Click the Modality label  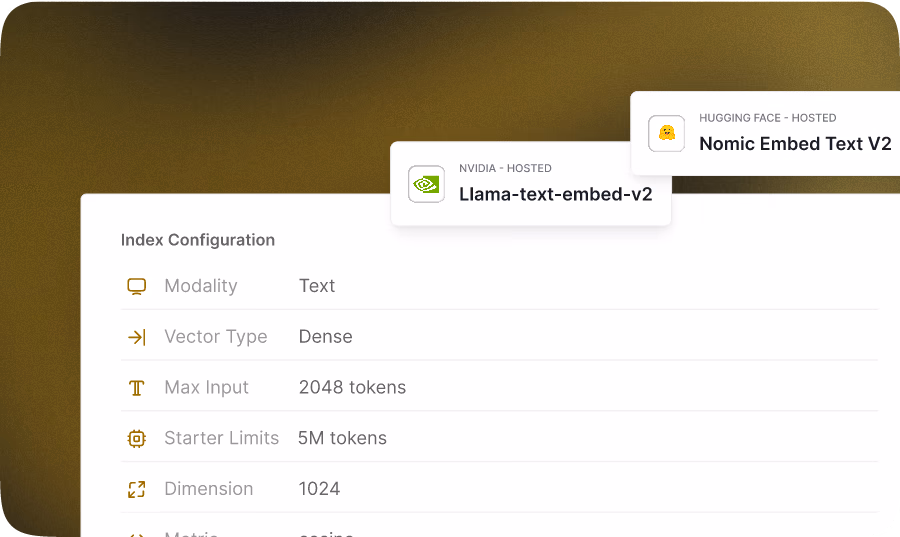coord(201,286)
